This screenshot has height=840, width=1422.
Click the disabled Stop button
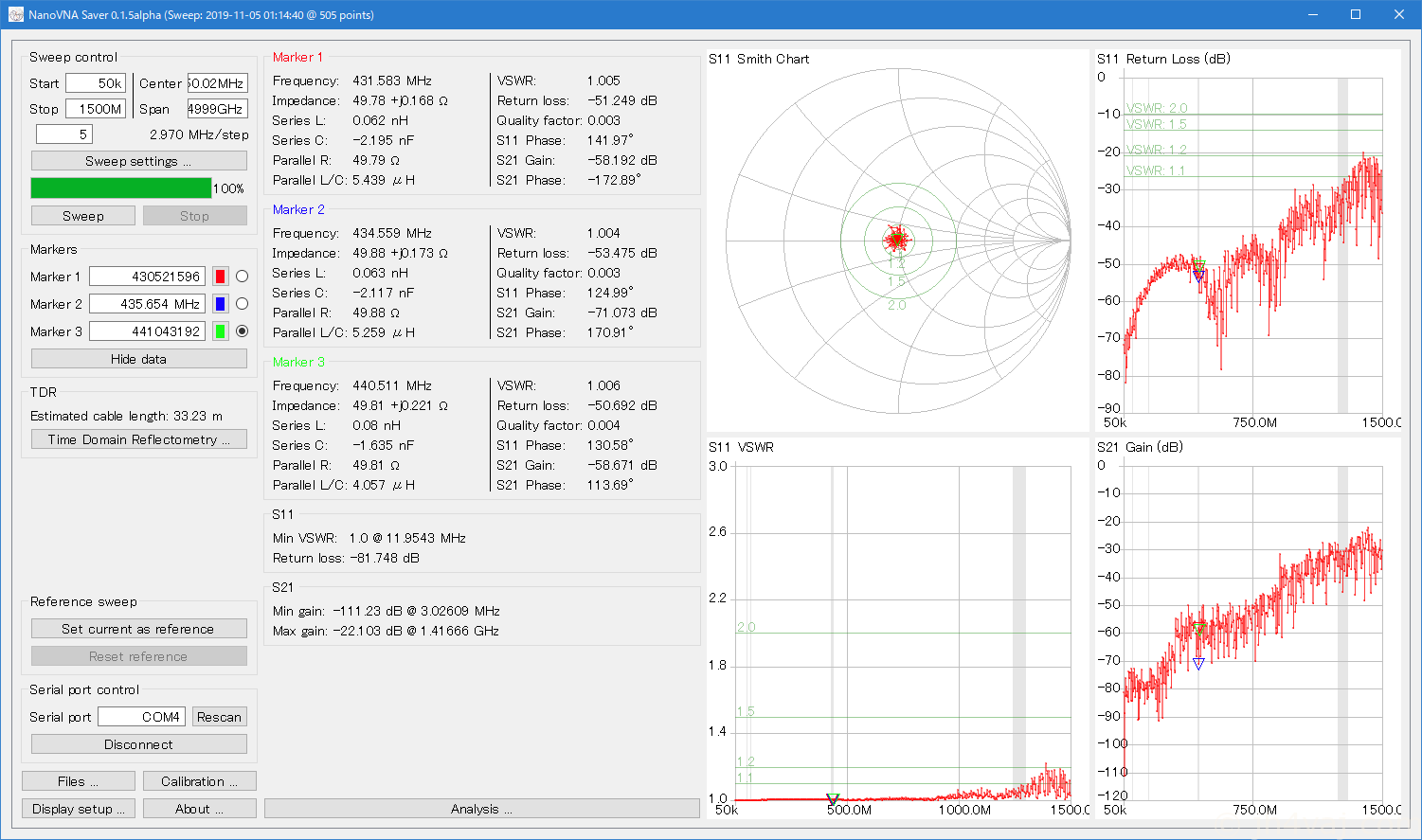tap(195, 216)
